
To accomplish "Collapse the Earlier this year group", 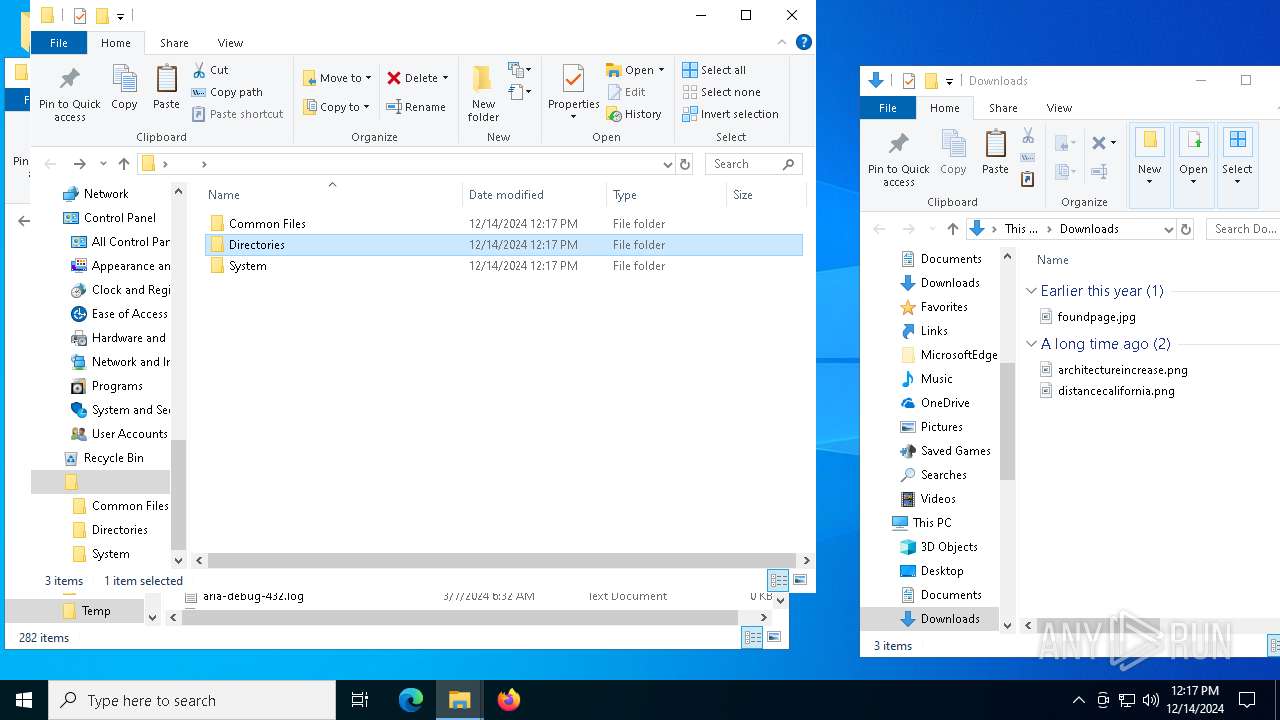I will 1031,291.
